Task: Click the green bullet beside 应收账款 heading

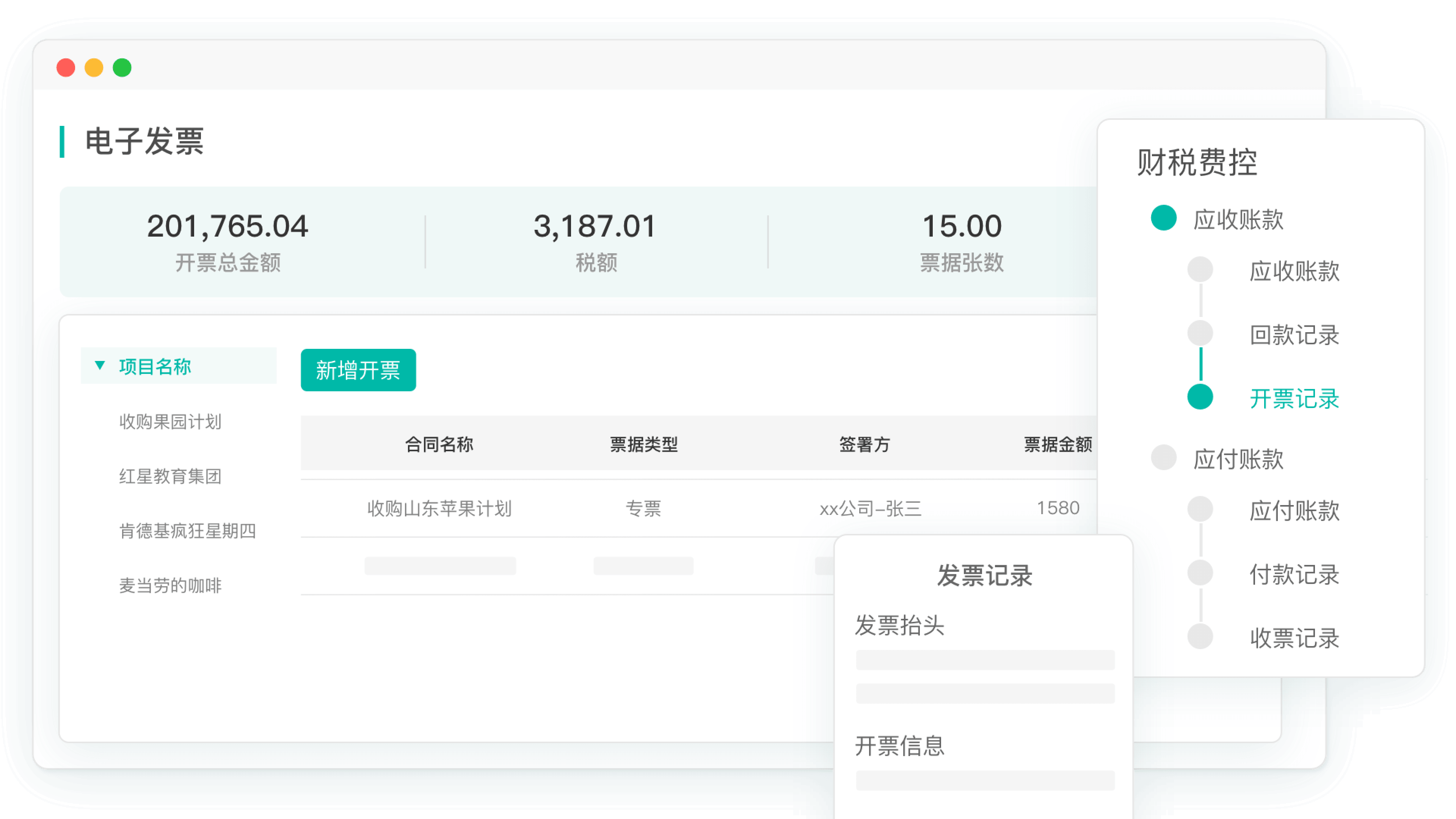Action: pos(1163,218)
